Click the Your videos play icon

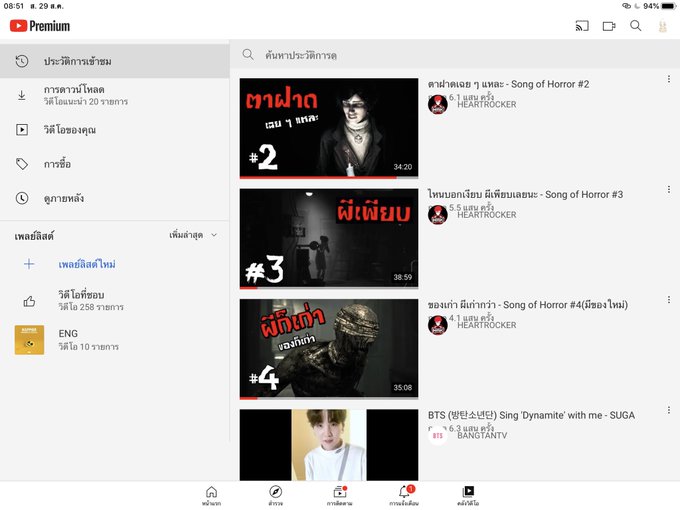[22, 130]
